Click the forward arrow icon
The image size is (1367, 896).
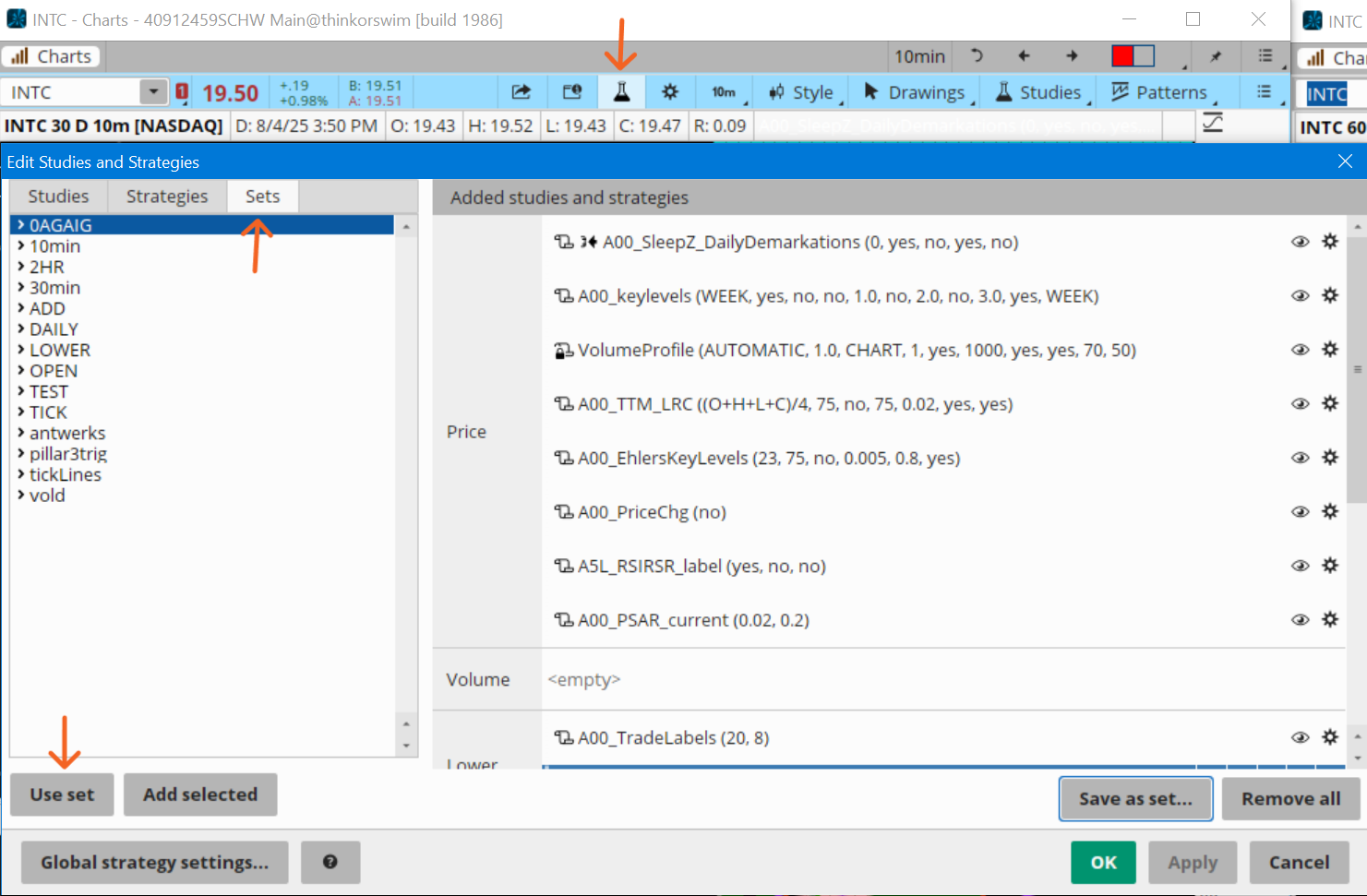point(1072,56)
